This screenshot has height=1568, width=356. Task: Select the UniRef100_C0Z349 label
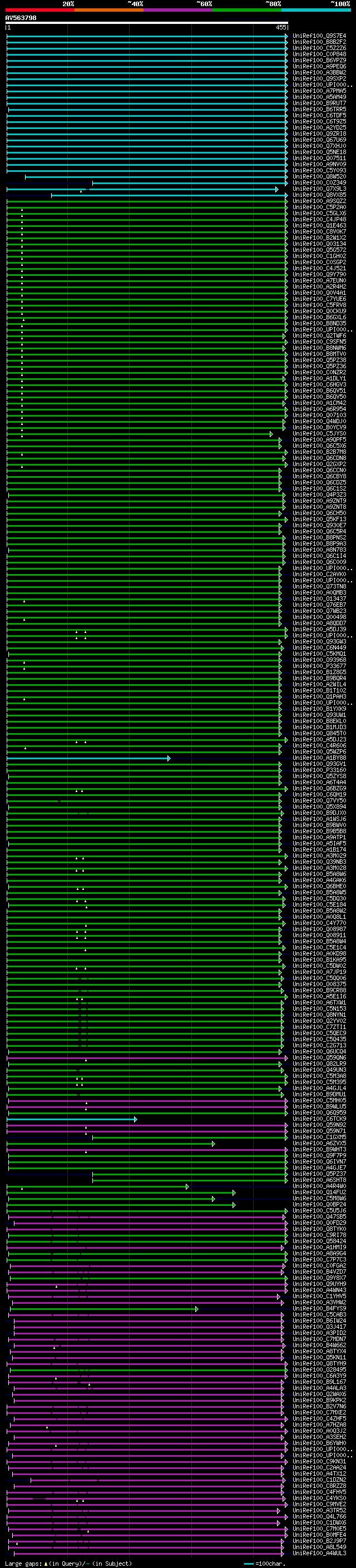tap(319, 182)
